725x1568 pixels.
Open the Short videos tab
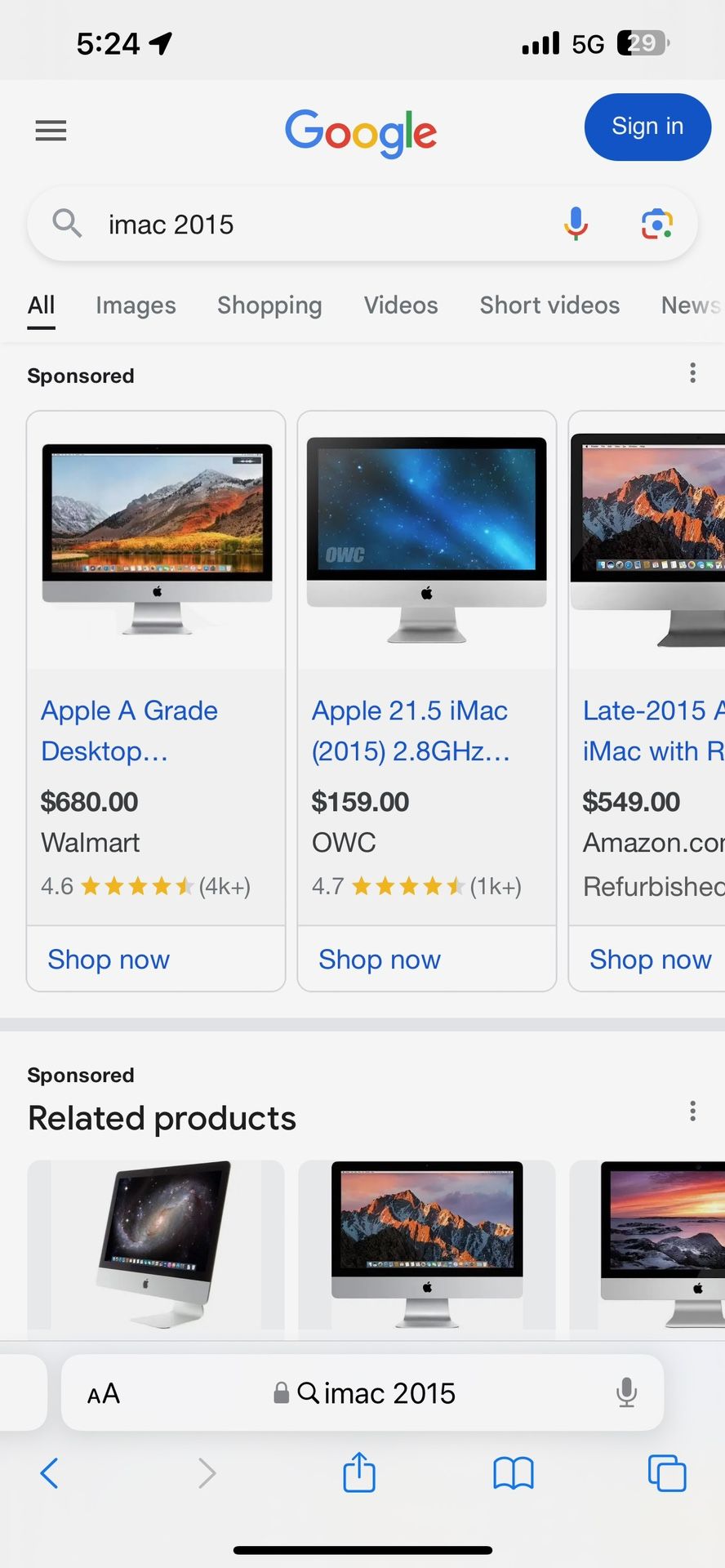(x=549, y=305)
